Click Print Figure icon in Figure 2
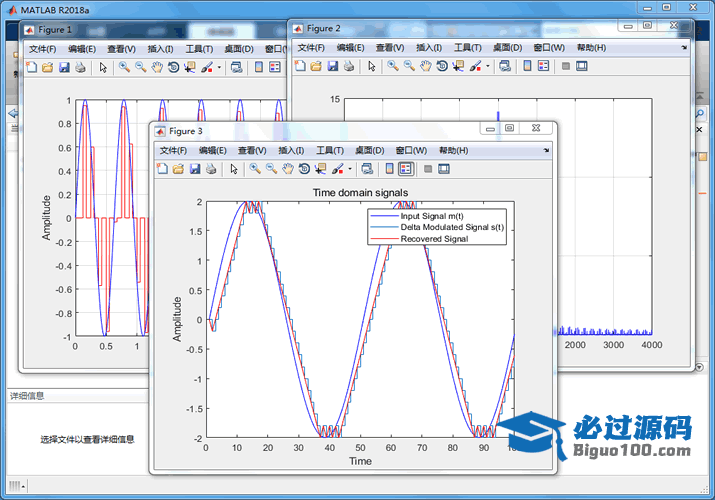This screenshot has width=715, height=500. (x=347, y=66)
